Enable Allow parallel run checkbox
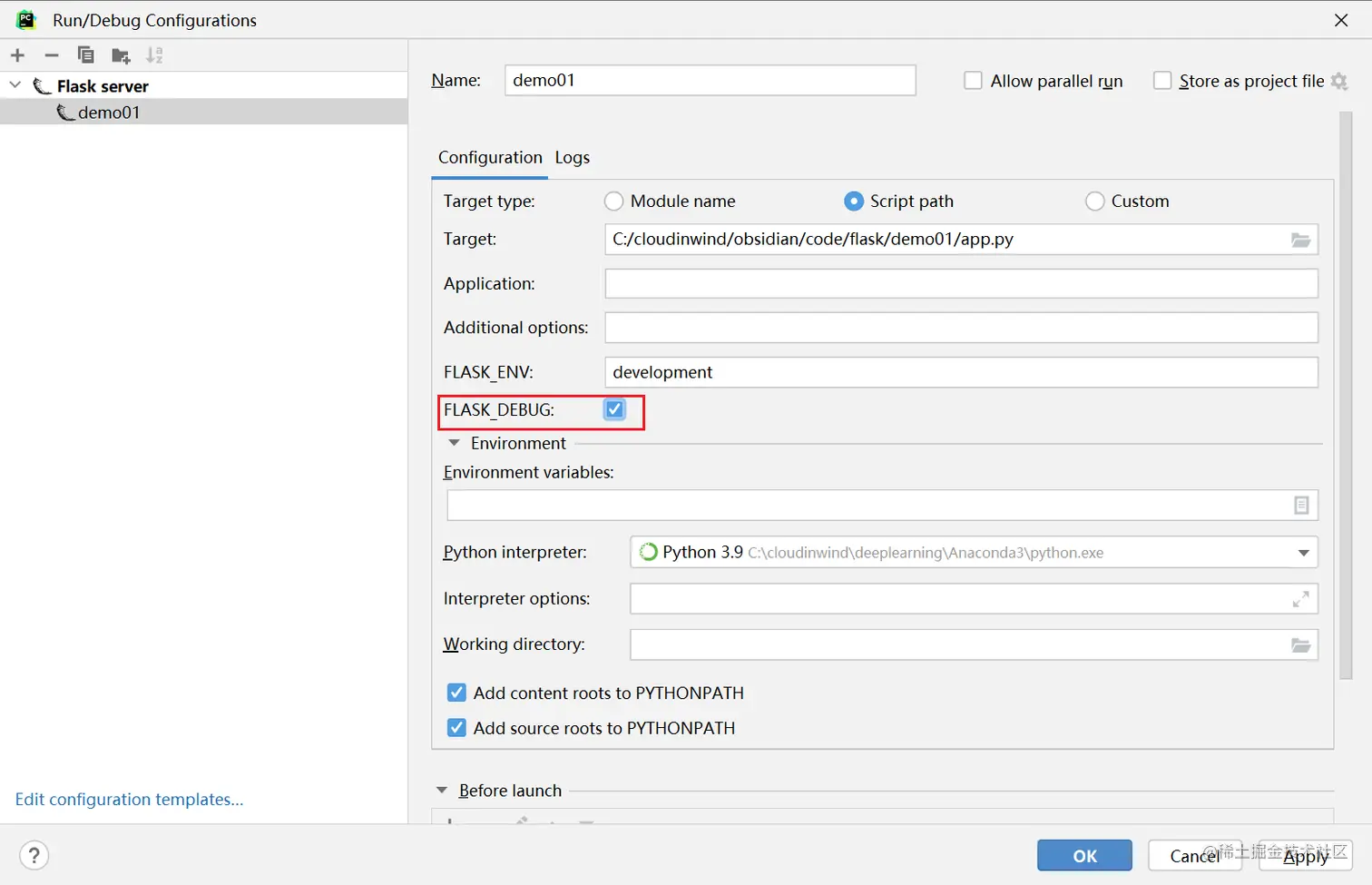 click(x=973, y=81)
